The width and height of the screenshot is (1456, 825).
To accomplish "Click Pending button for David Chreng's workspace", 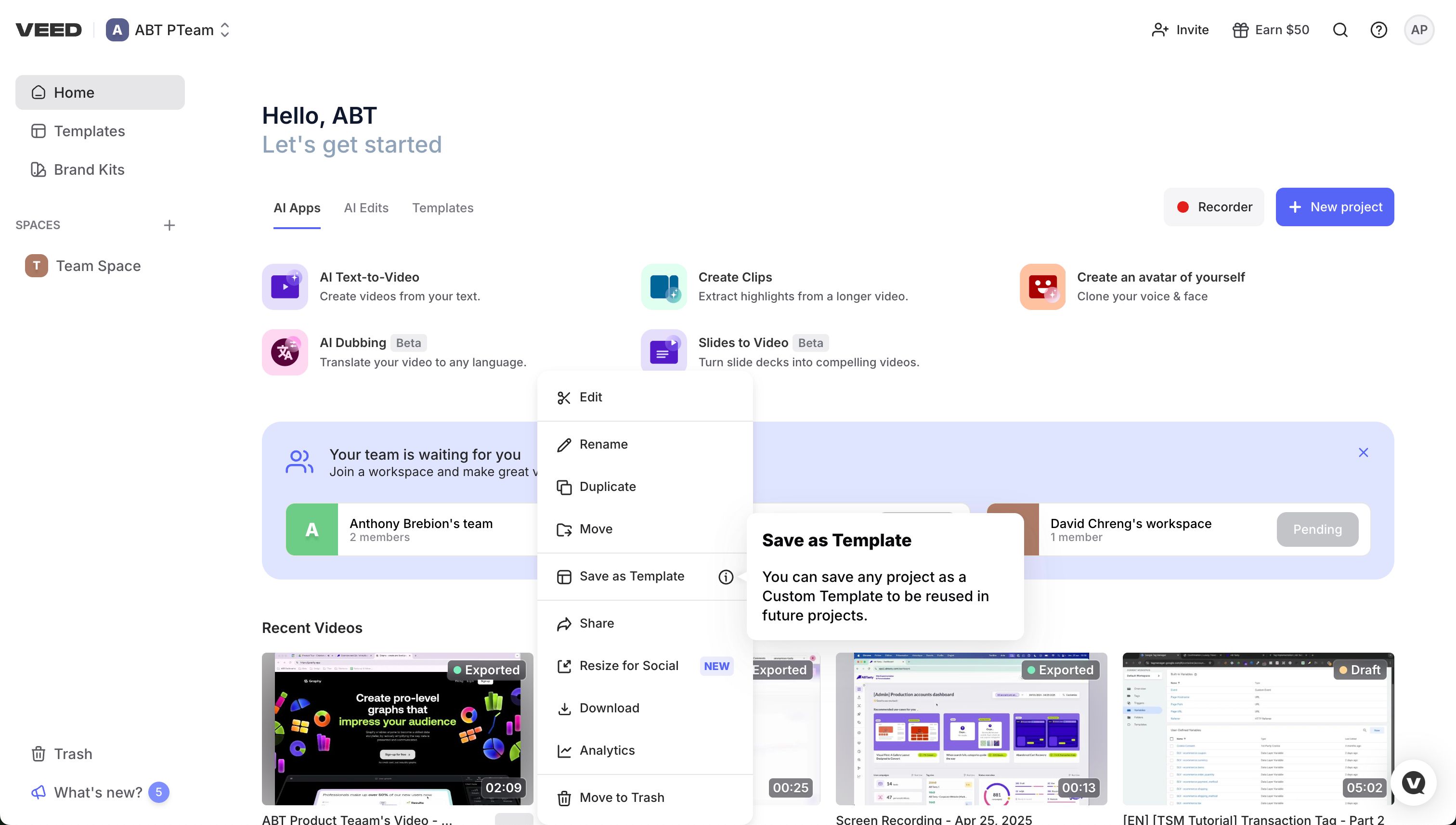I will click(1317, 529).
